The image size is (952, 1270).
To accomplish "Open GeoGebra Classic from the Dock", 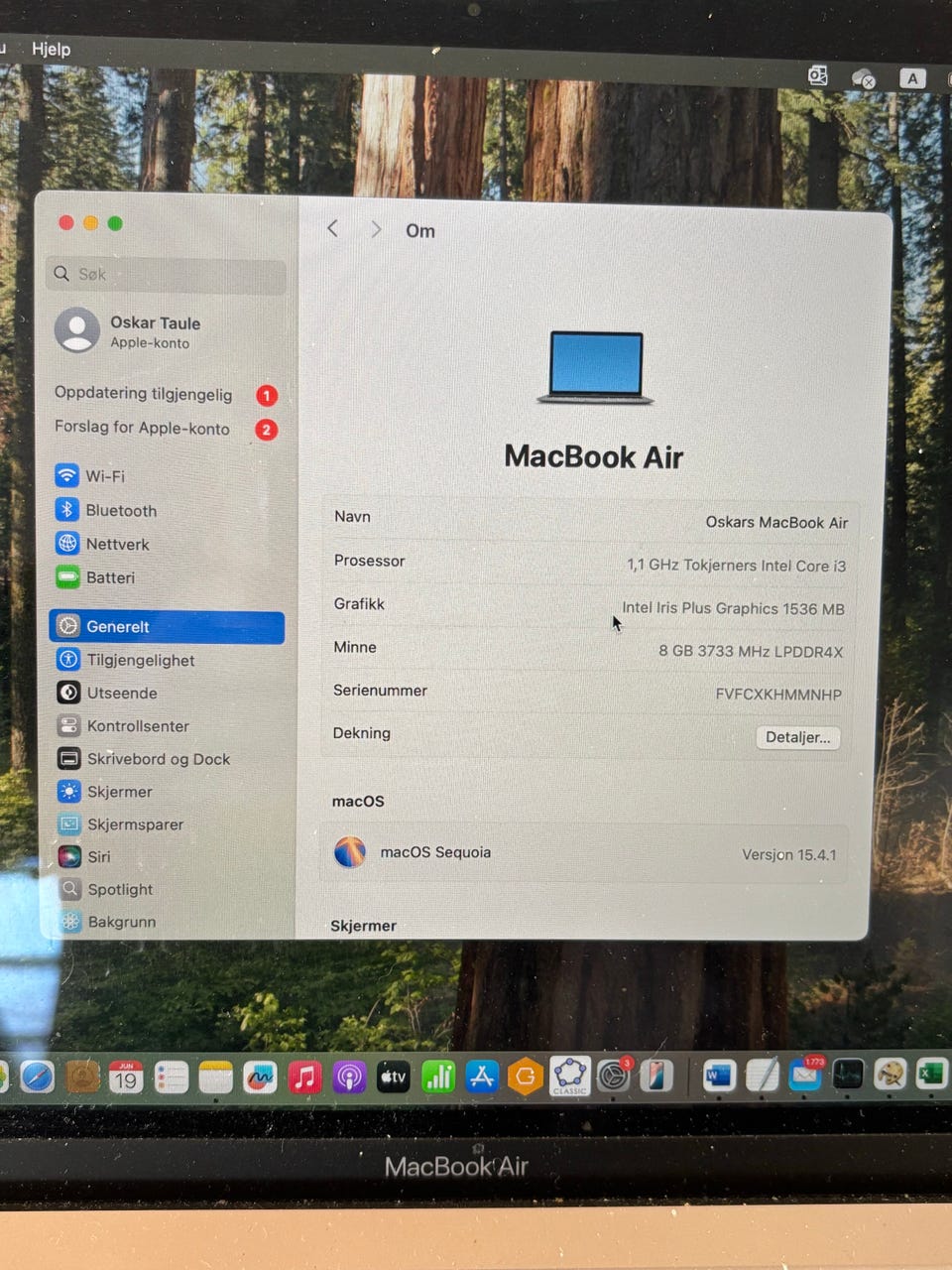I will pyautogui.click(x=570, y=1076).
